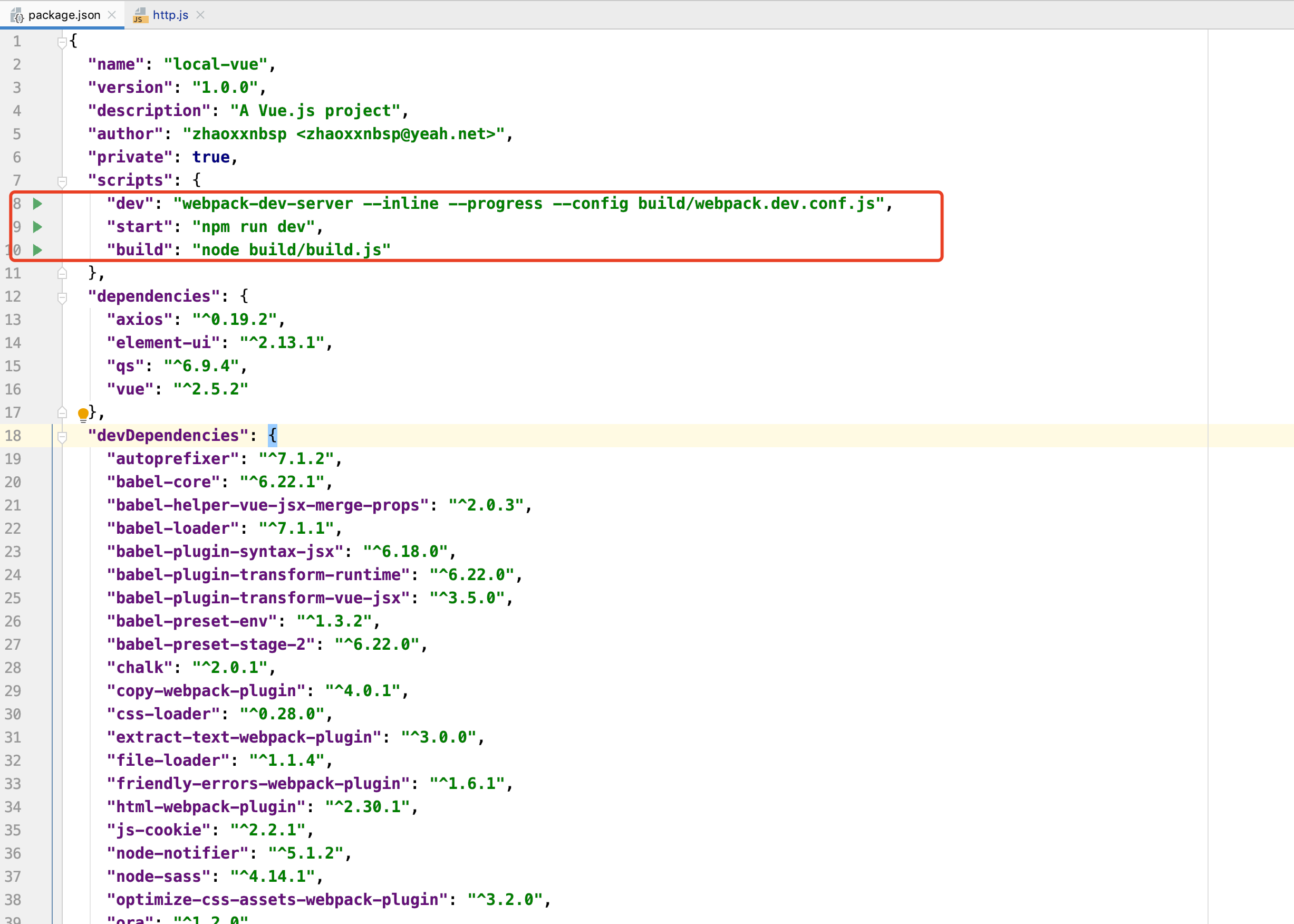1294x924 pixels.
Task: Close the http.js tab
Action: pos(200,15)
